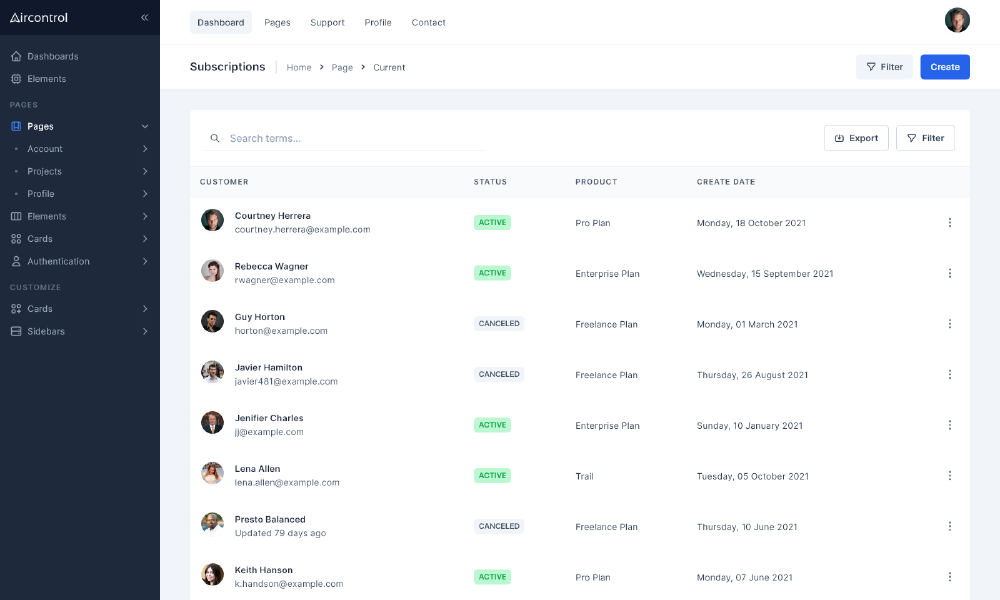Go to Home breadcrumb link
The image size is (1000, 600).
pyautogui.click(x=299, y=67)
